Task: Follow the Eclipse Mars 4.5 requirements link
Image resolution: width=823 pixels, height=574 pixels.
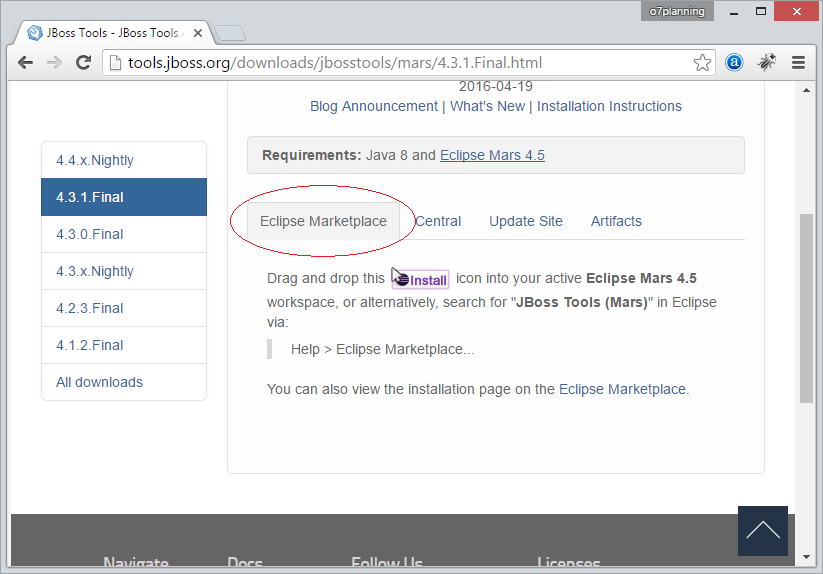Action: pyautogui.click(x=492, y=155)
